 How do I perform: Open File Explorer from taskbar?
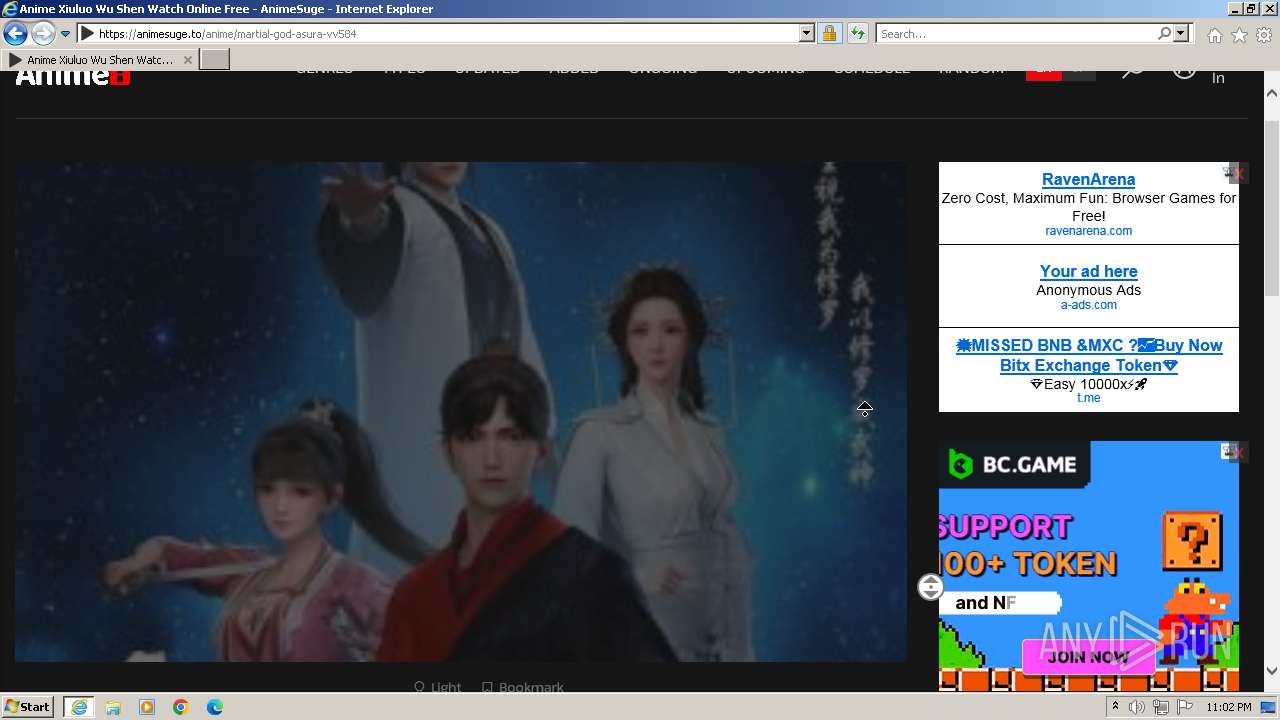113,707
